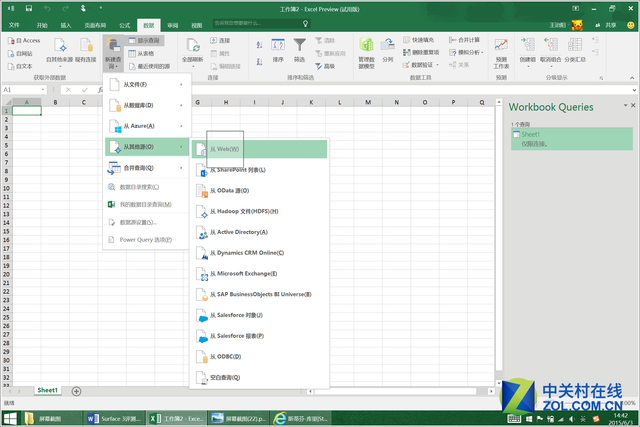Viewport: 640px width, 427px height.
Task: Select the Sheet1 query in Workbook Queries
Action: [x=572, y=139]
